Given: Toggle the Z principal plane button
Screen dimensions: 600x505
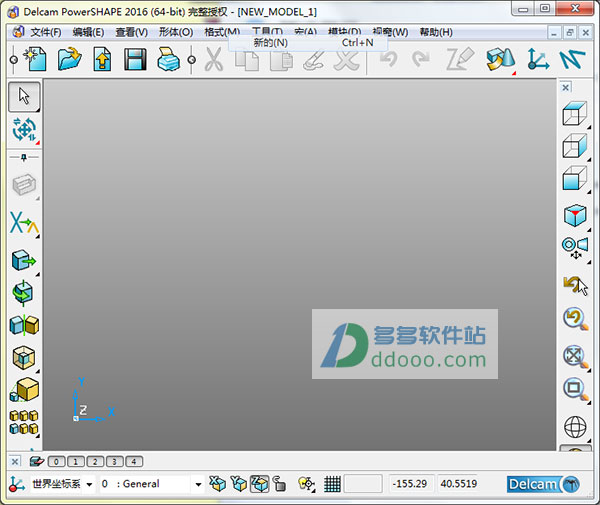Looking at the screenshot, I should pos(260,484).
